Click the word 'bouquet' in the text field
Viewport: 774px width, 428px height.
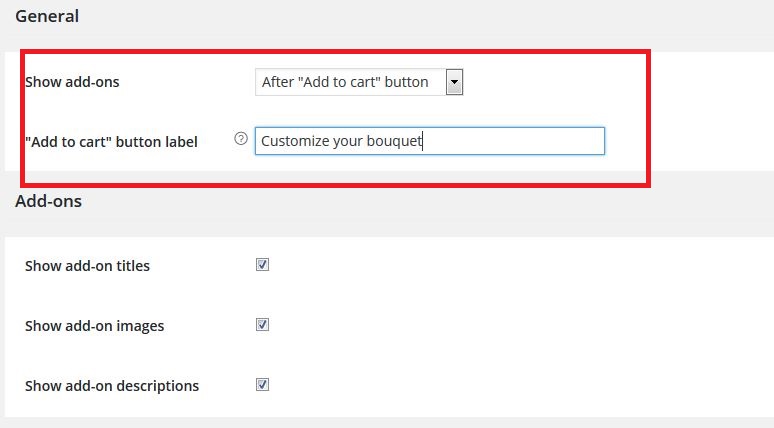tap(394, 141)
